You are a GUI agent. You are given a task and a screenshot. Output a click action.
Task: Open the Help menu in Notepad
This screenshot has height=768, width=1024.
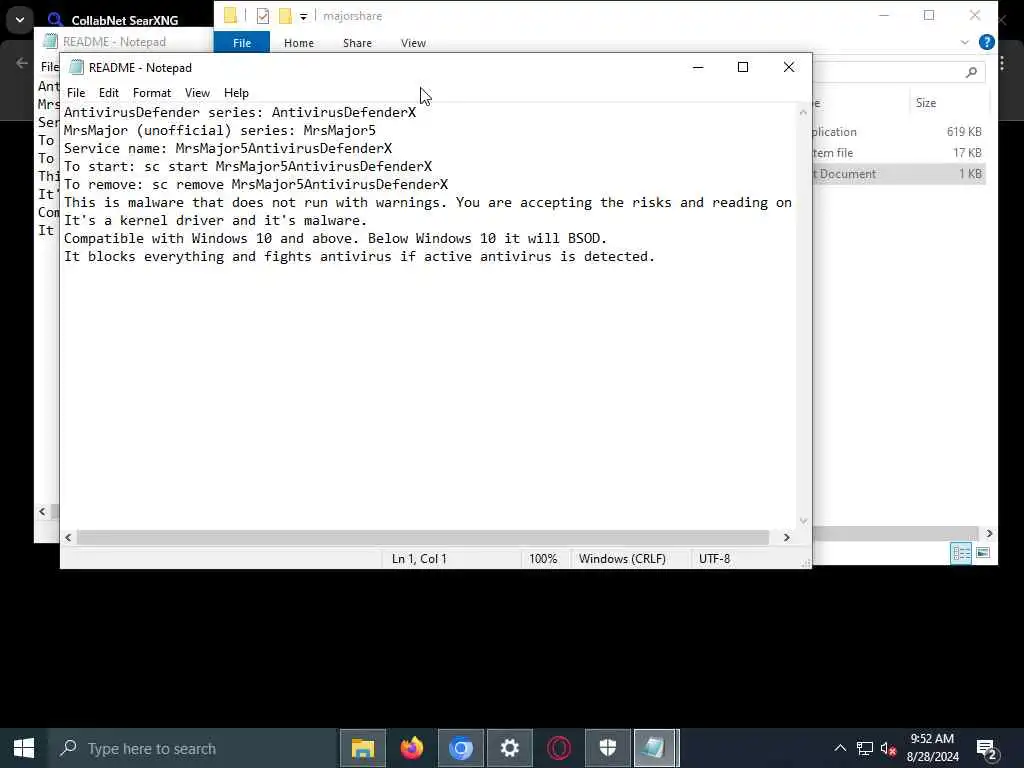click(236, 93)
